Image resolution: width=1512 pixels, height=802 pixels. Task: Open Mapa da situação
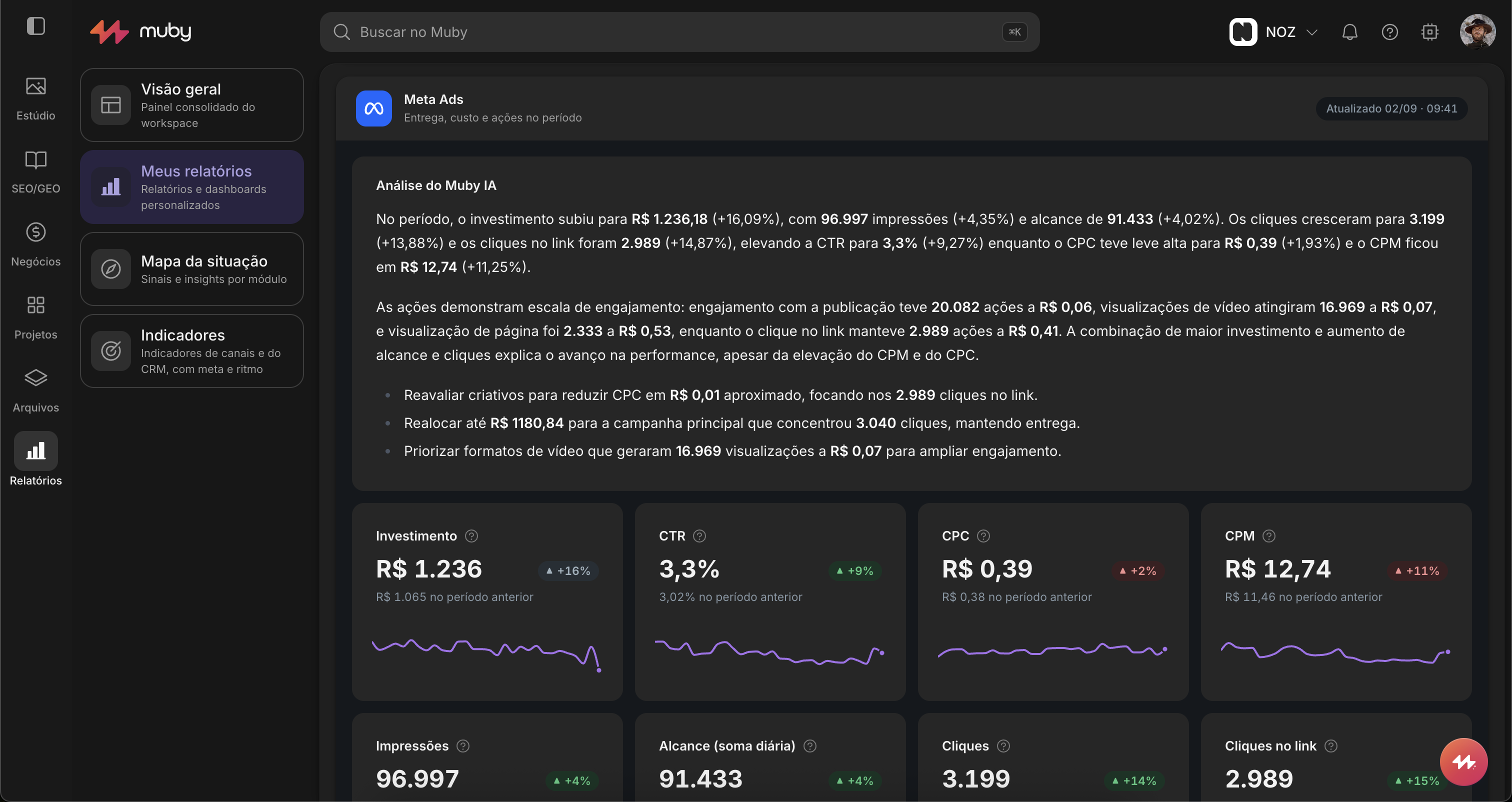[192, 269]
